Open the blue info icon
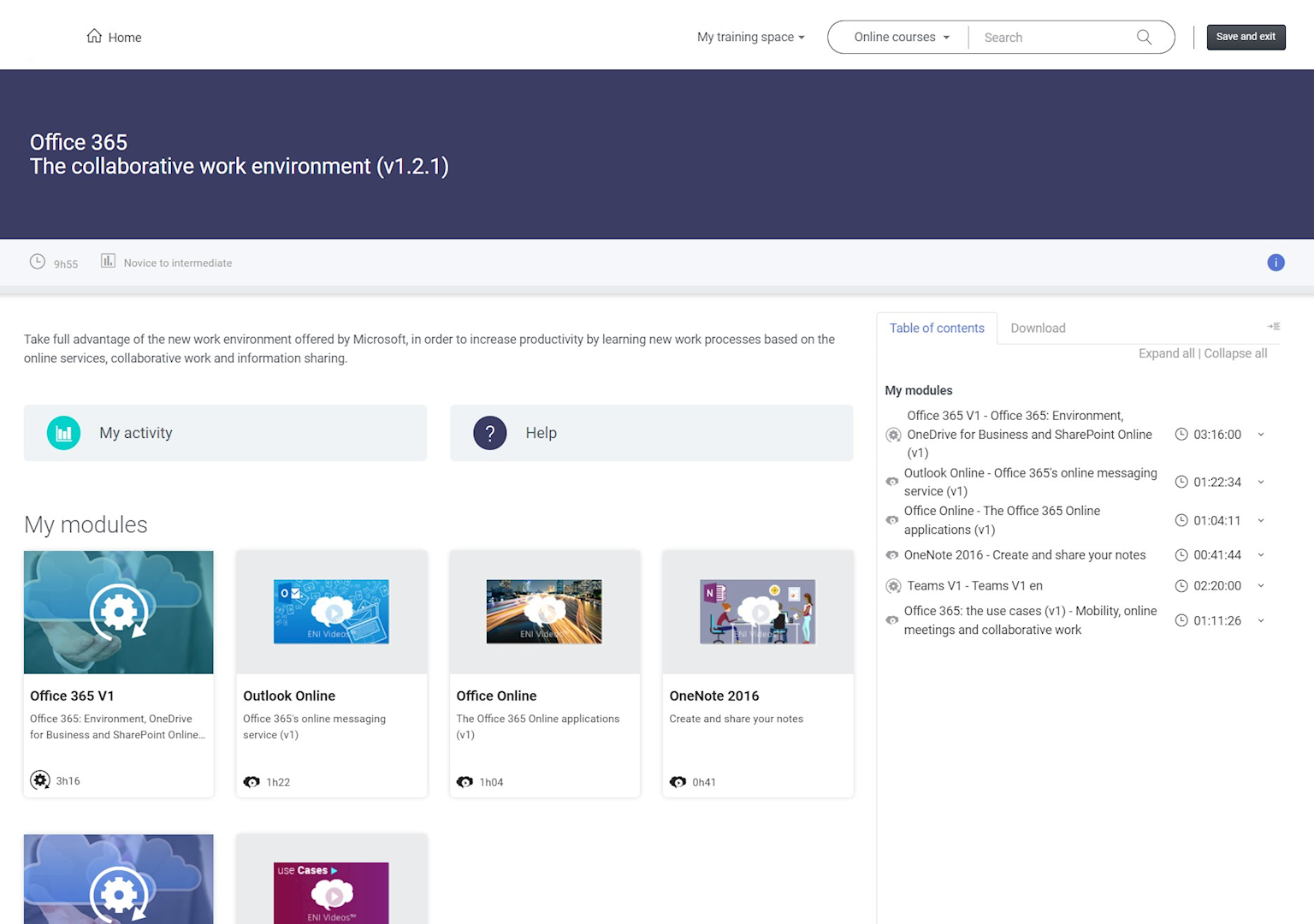 tap(1276, 263)
